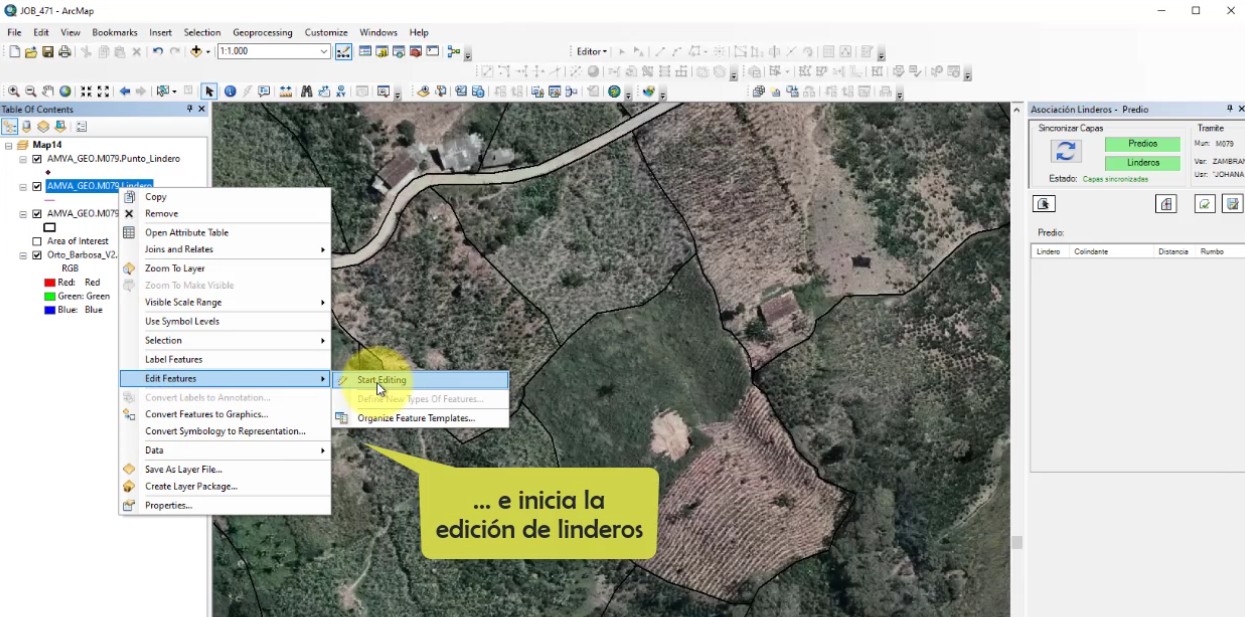Viewport: 1245px width, 617px height.
Task: Expand the Joins and Relates submenu
Action: [225, 250]
